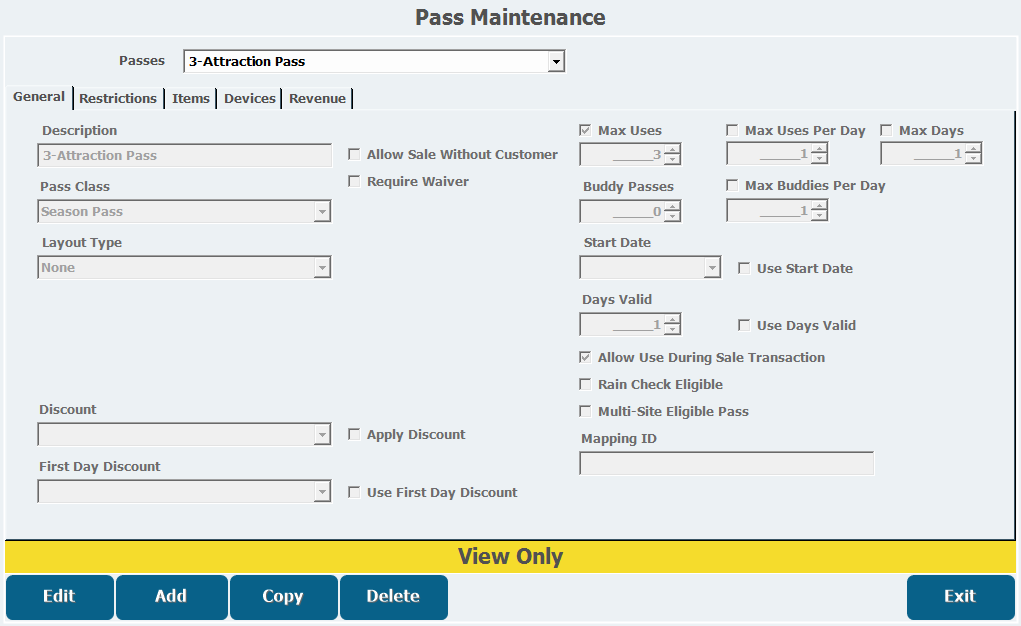Increase Max Uses with up arrow
The image size is (1021, 626).
coord(672,150)
